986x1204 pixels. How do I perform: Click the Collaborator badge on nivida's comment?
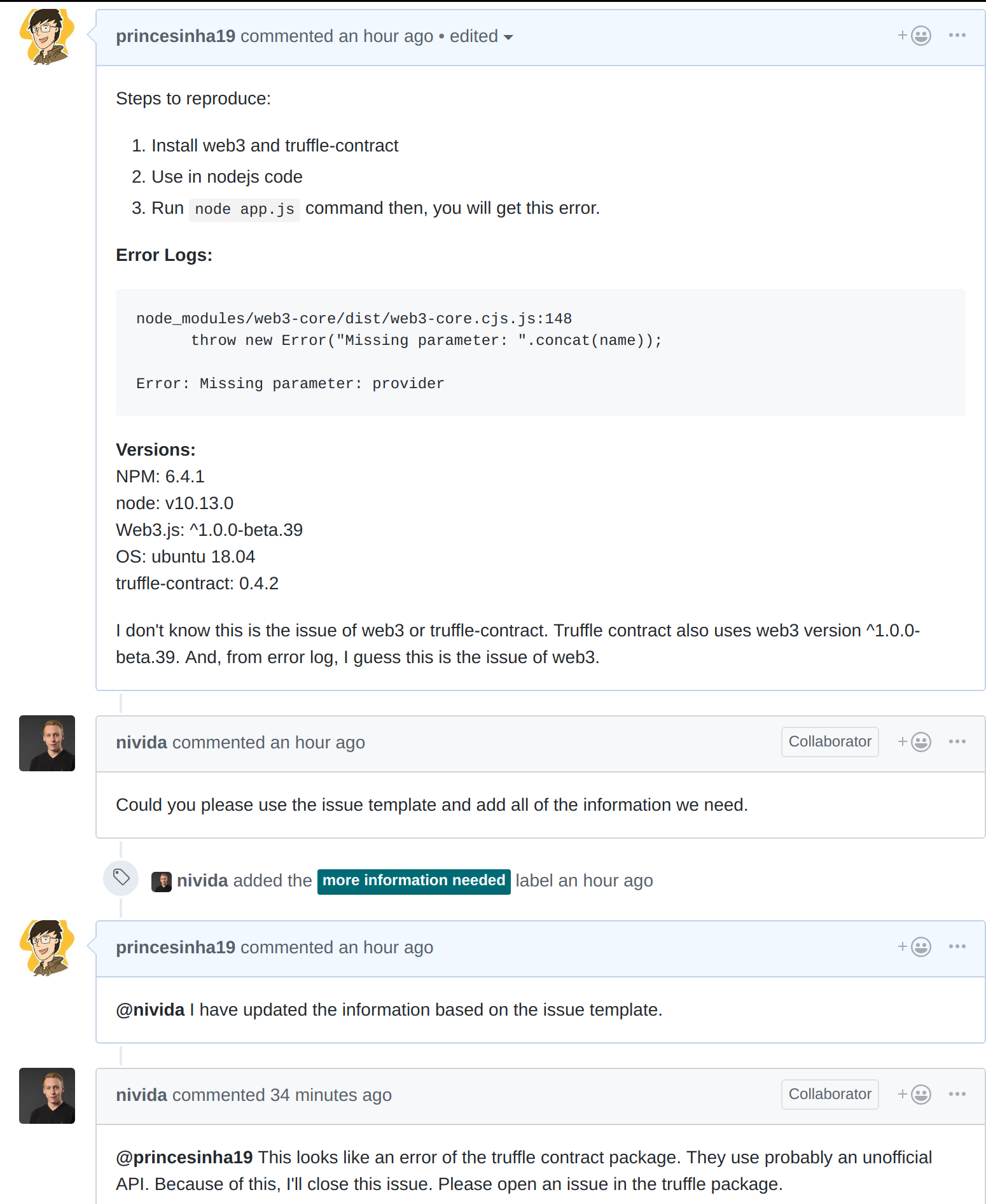(830, 741)
